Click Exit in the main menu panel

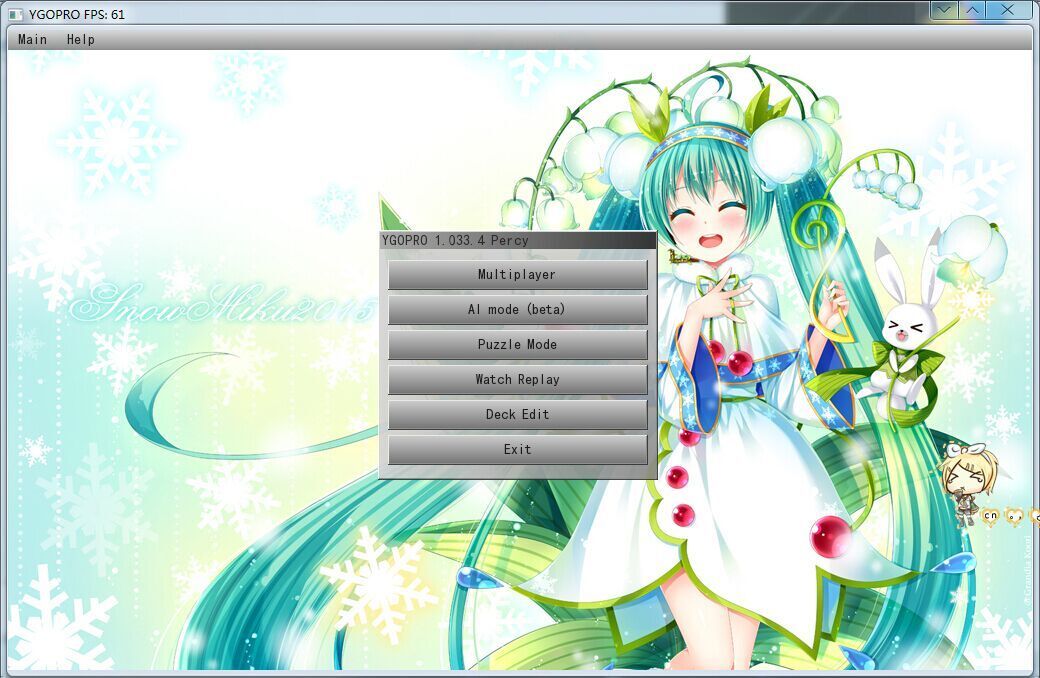click(517, 450)
